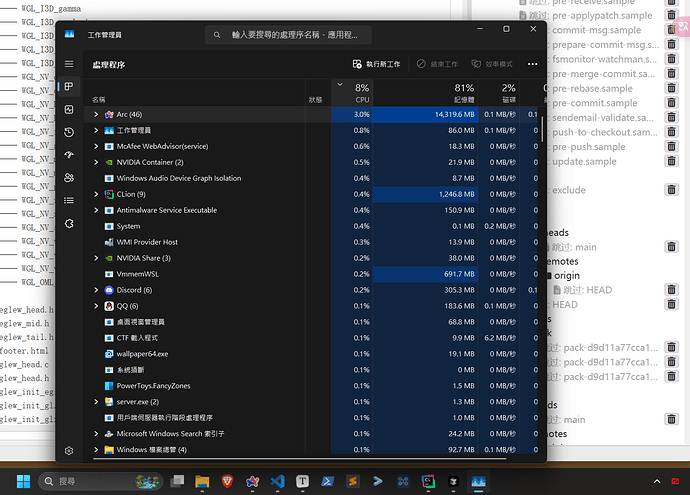Expand McAfee WebAdvisor(service) group

(96, 147)
